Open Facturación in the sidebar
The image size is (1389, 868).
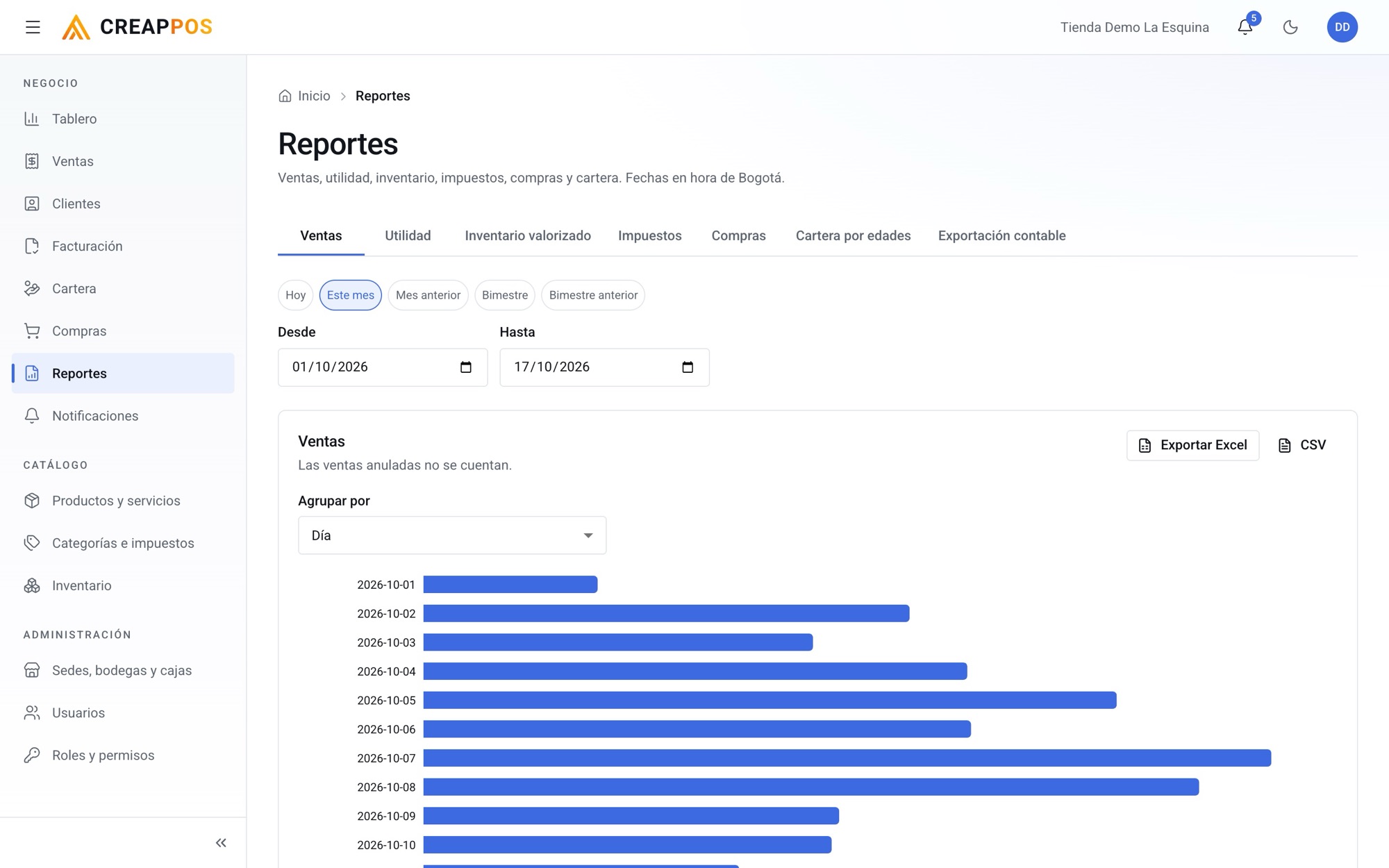123,246
